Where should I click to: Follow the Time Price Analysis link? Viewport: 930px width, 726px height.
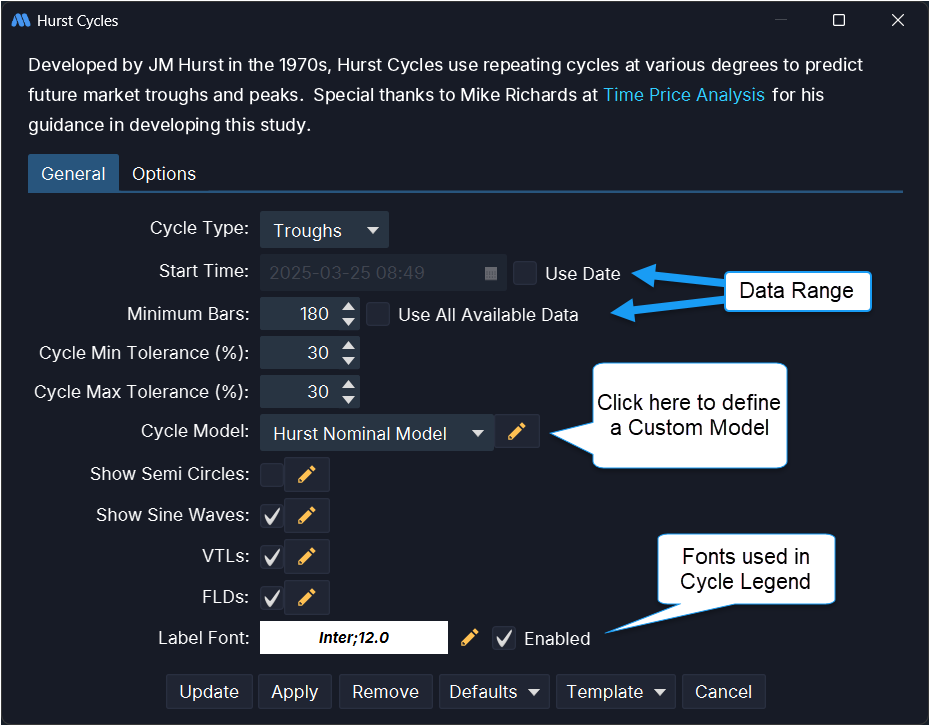point(684,95)
